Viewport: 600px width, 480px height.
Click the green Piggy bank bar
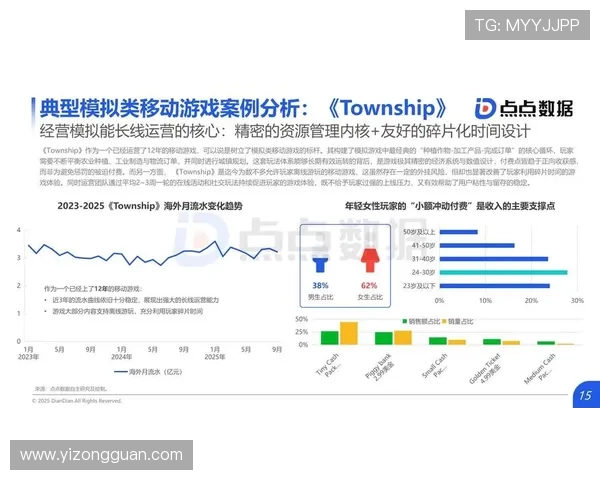click(384, 338)
